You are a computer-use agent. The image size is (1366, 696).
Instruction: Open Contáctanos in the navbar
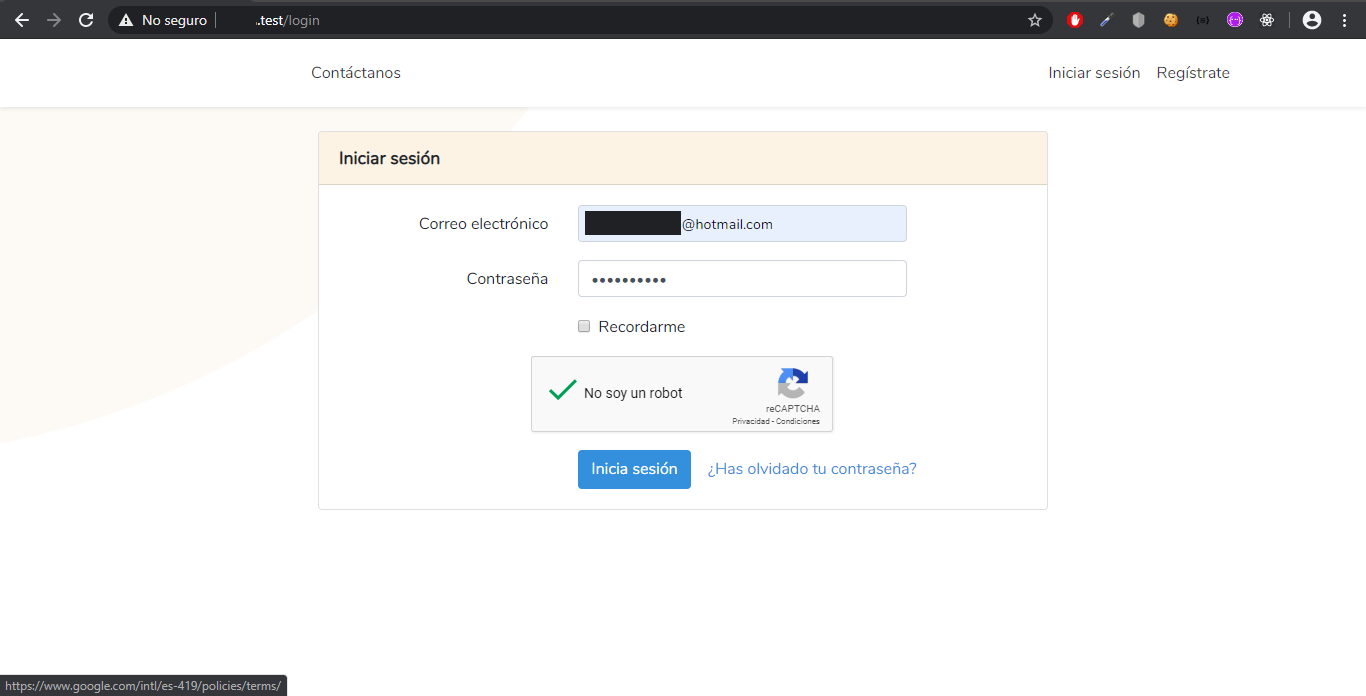click(x=356, y=73)
